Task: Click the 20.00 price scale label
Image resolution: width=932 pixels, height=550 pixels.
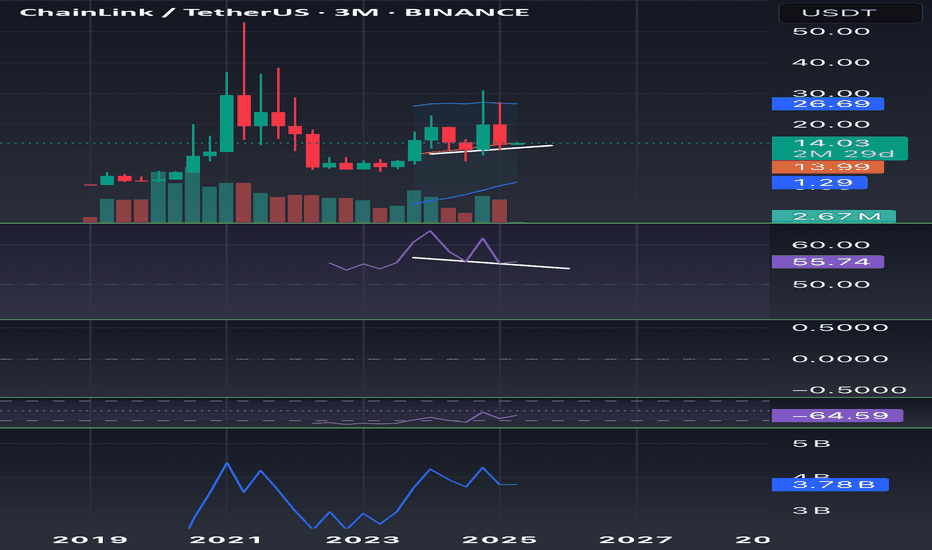Action: click(x=831, y=124)
